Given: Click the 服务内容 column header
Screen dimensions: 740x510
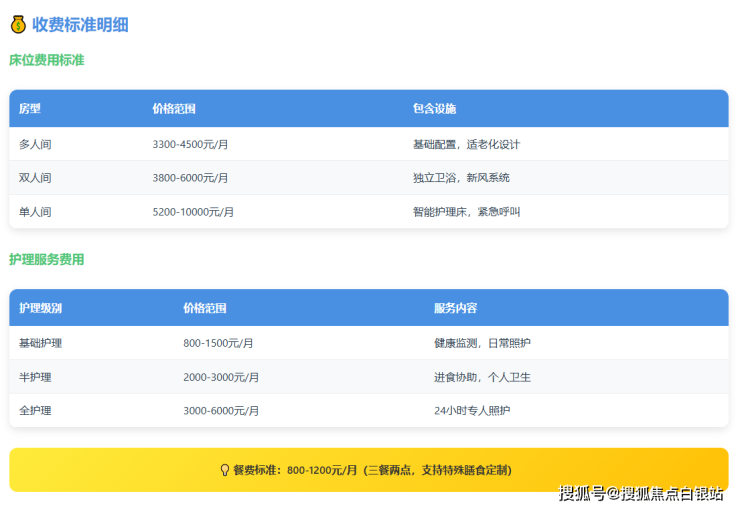Looking at the screenshot, I should tap(455, 308).
